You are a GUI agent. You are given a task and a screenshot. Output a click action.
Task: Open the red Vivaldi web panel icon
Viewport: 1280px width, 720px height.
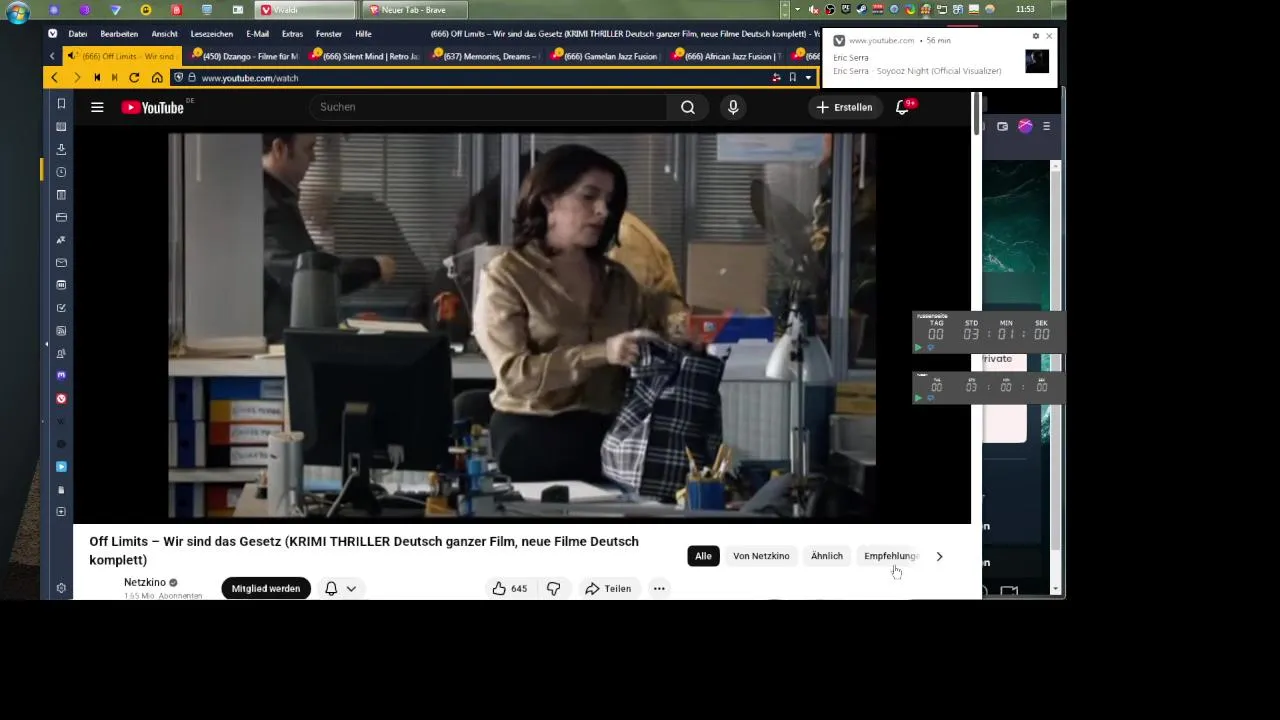(61, 399)
